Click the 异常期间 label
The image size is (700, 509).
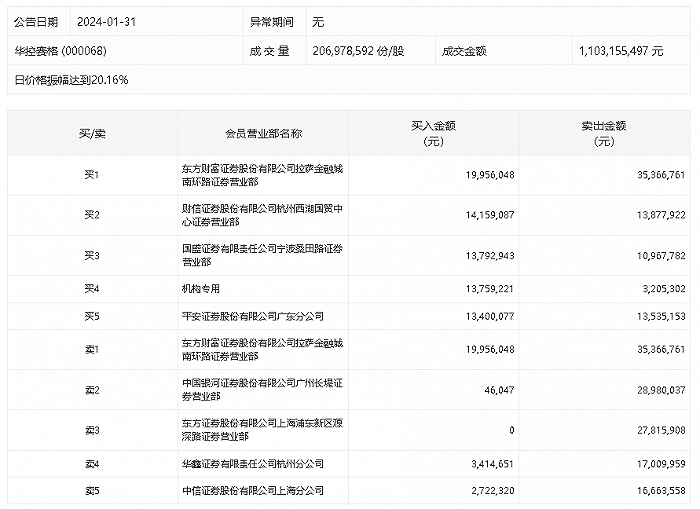(271, 22)
